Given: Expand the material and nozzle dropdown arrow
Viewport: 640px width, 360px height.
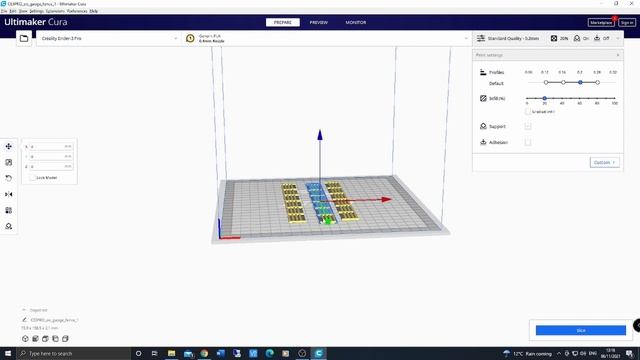Looking at the screenshot, I should [466, 38].
